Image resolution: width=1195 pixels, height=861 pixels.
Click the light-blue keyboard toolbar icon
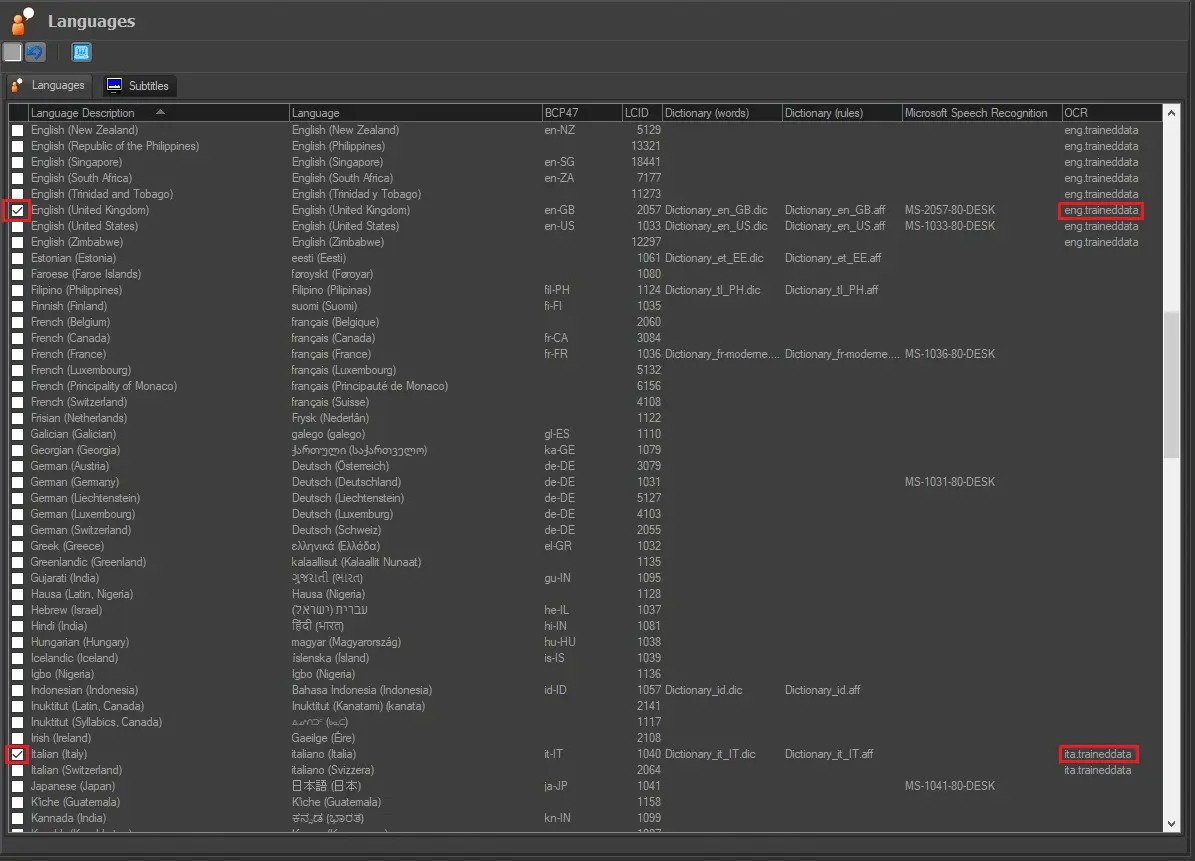(81, 52)
